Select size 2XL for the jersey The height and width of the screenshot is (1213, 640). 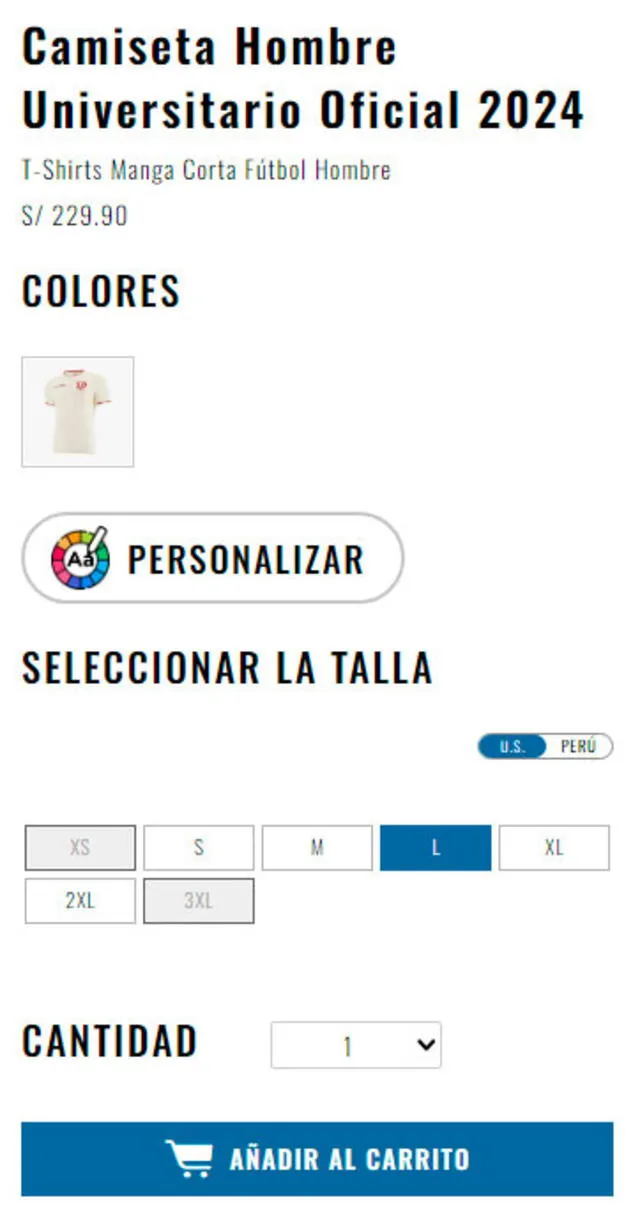click(x=79, y=900)
